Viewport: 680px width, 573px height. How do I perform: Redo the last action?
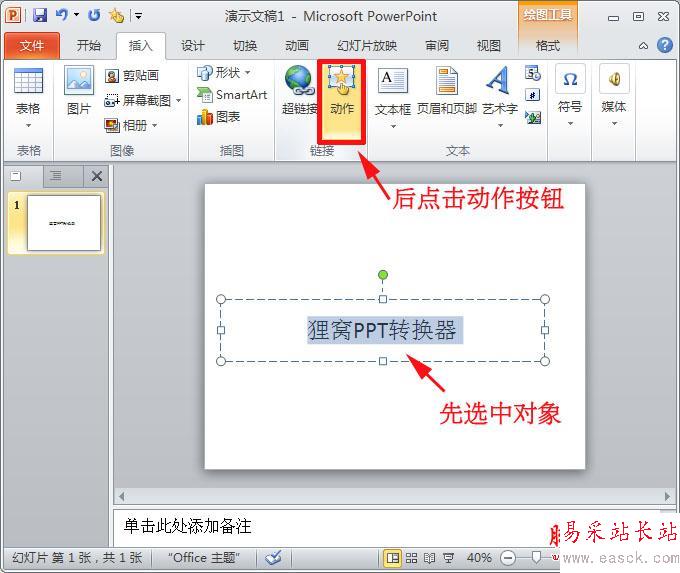(94, 16)
